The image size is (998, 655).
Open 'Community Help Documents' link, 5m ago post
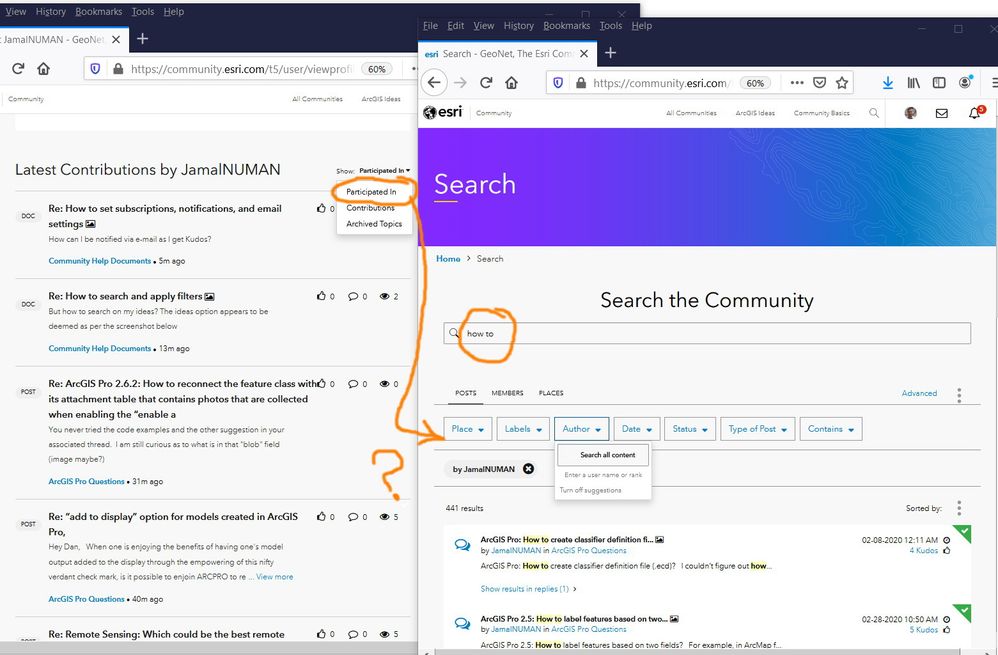99,261
